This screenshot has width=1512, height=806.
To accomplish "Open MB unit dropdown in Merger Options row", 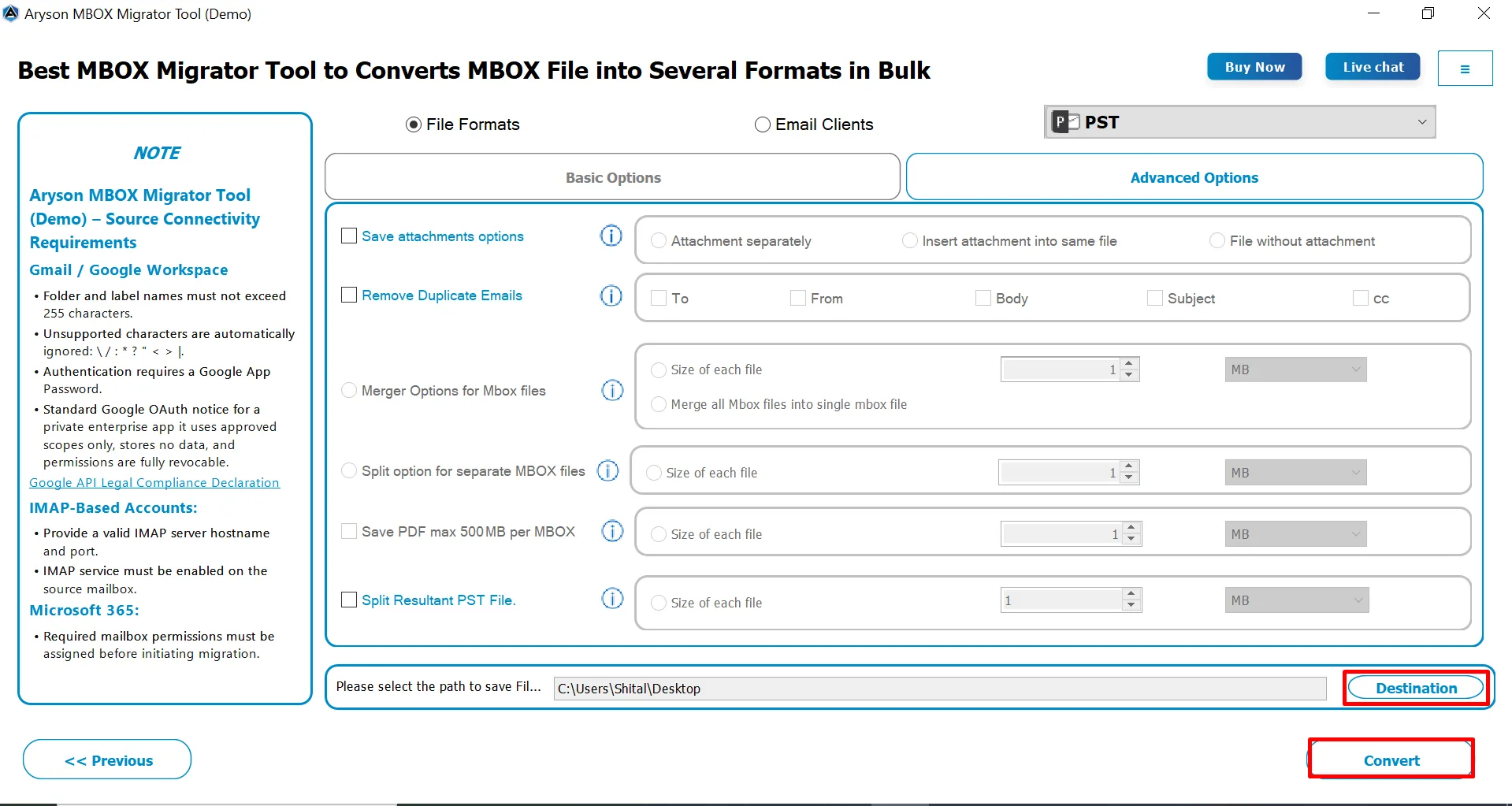I will click(1295, 370).
